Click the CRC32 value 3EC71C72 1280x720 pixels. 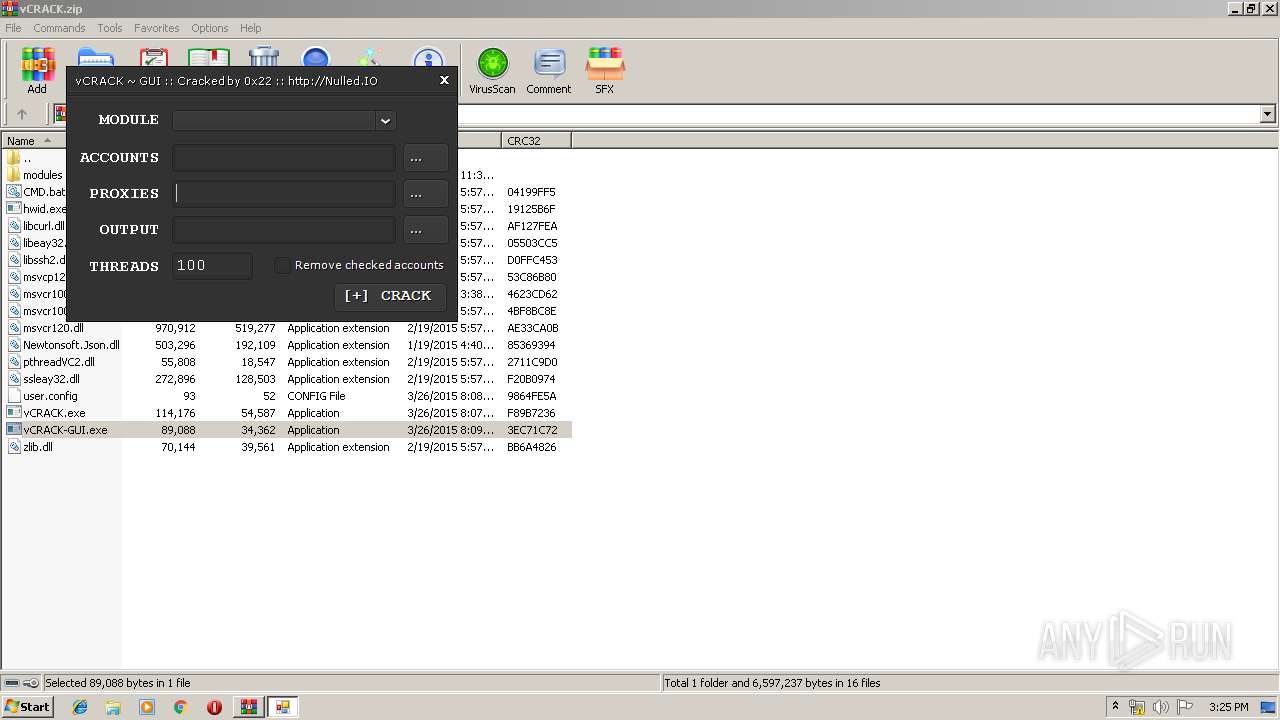532,430
